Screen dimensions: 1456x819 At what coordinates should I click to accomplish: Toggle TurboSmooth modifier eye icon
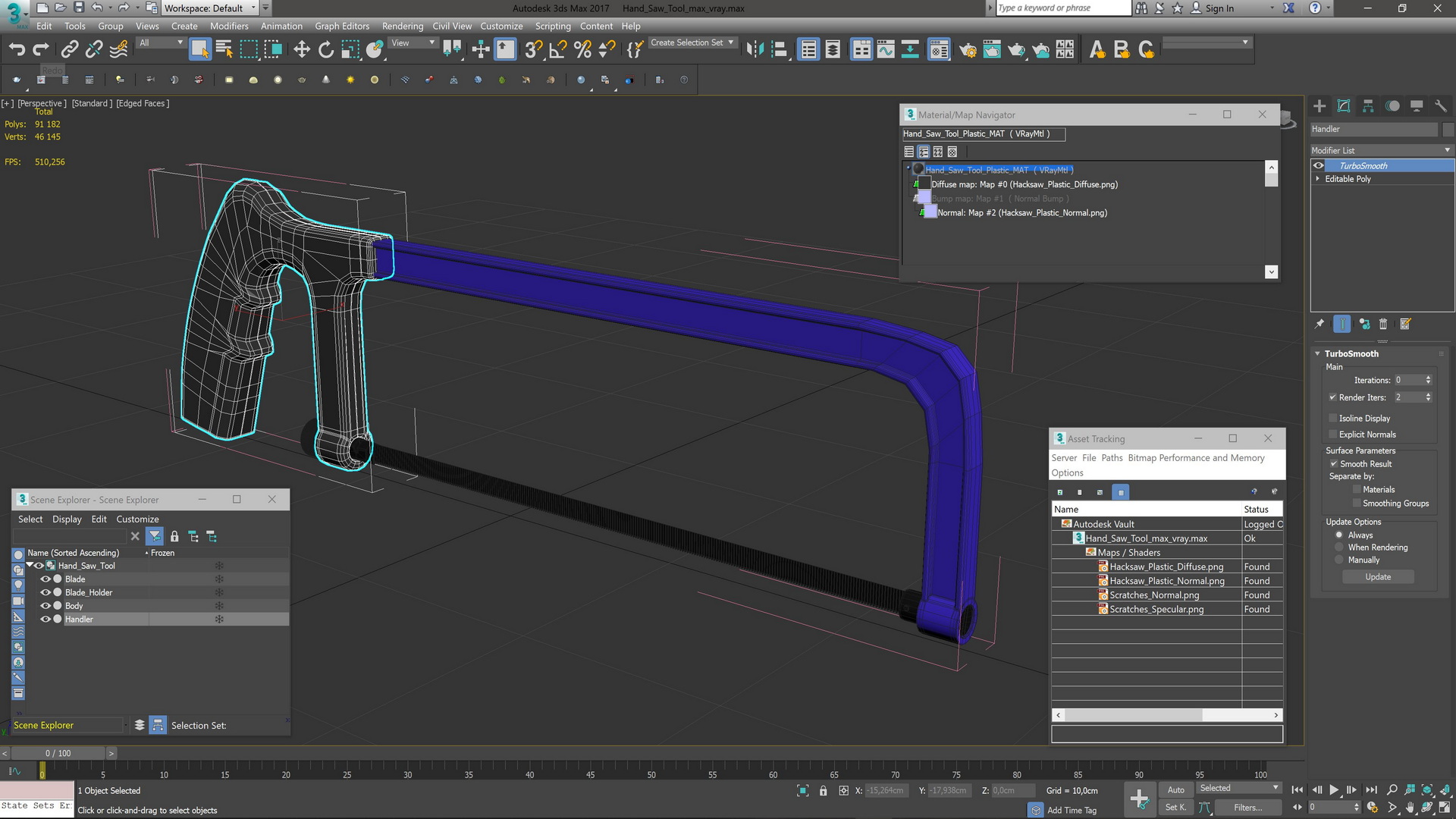[x=1319, y=165]
